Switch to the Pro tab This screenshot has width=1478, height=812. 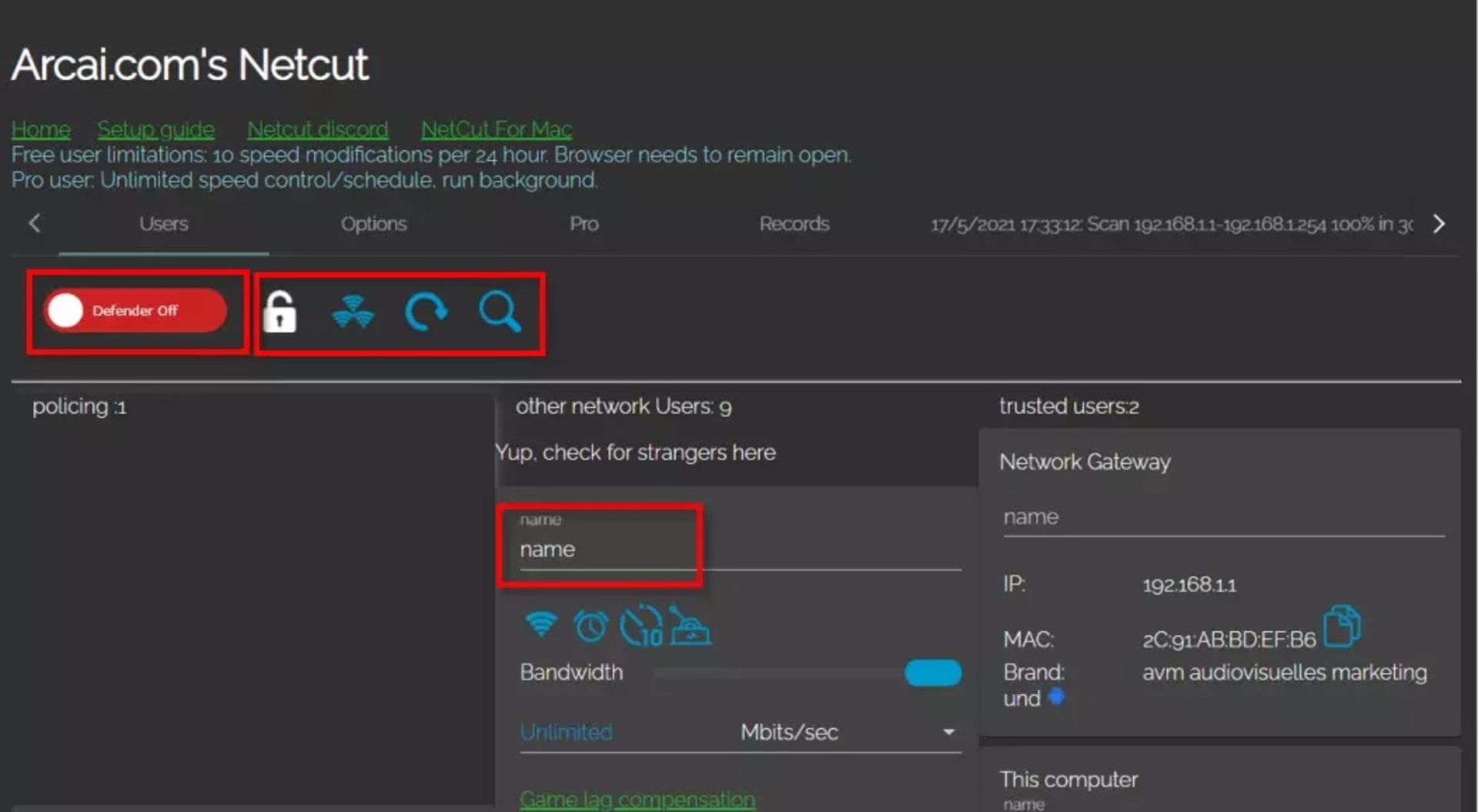coord(584,224)
